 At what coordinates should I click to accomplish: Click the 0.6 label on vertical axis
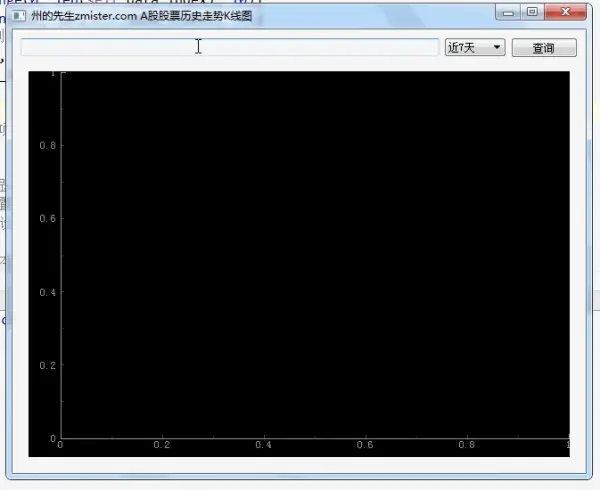[47, 218]
